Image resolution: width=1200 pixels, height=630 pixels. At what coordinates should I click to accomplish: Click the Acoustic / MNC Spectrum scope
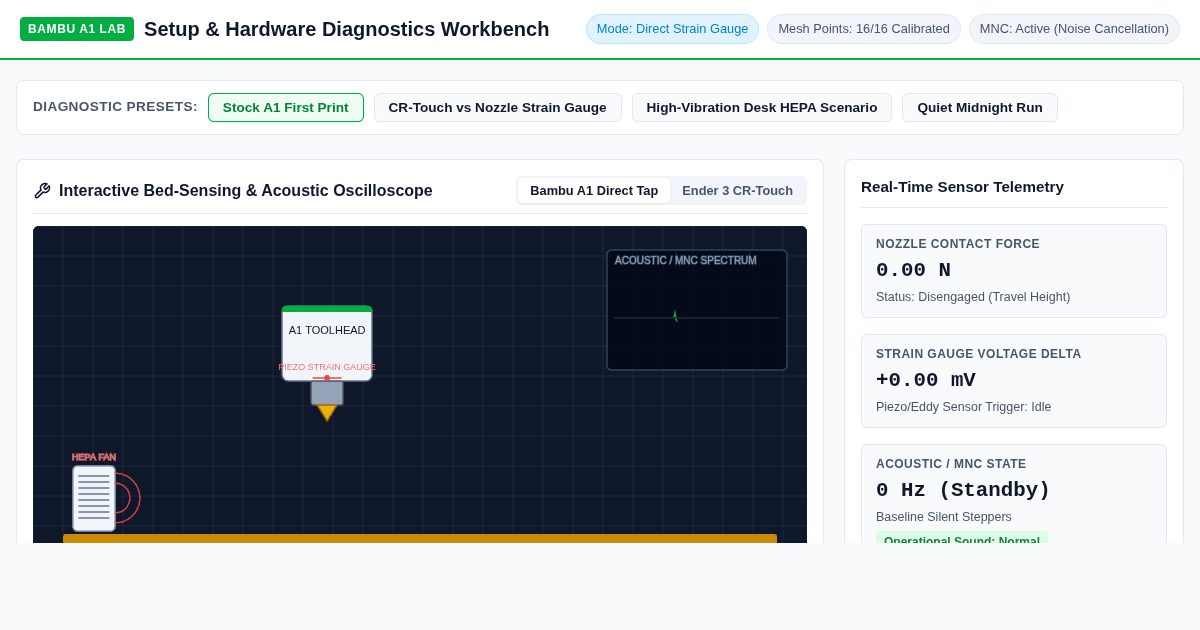tap(697, 310)
